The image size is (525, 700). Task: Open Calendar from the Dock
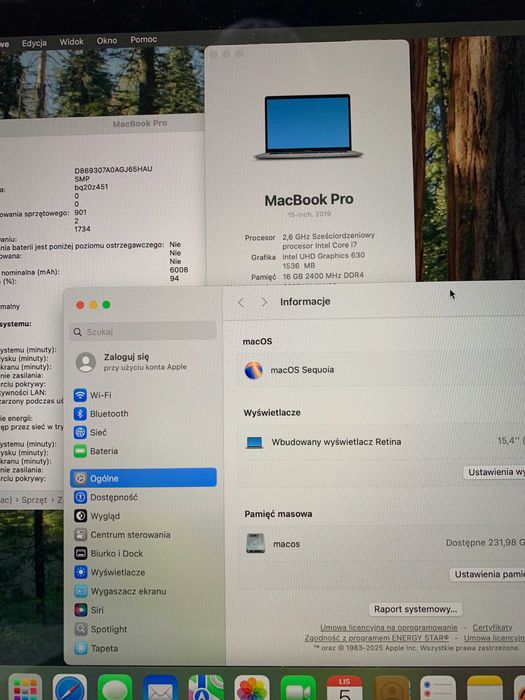[x=345, y=688]
